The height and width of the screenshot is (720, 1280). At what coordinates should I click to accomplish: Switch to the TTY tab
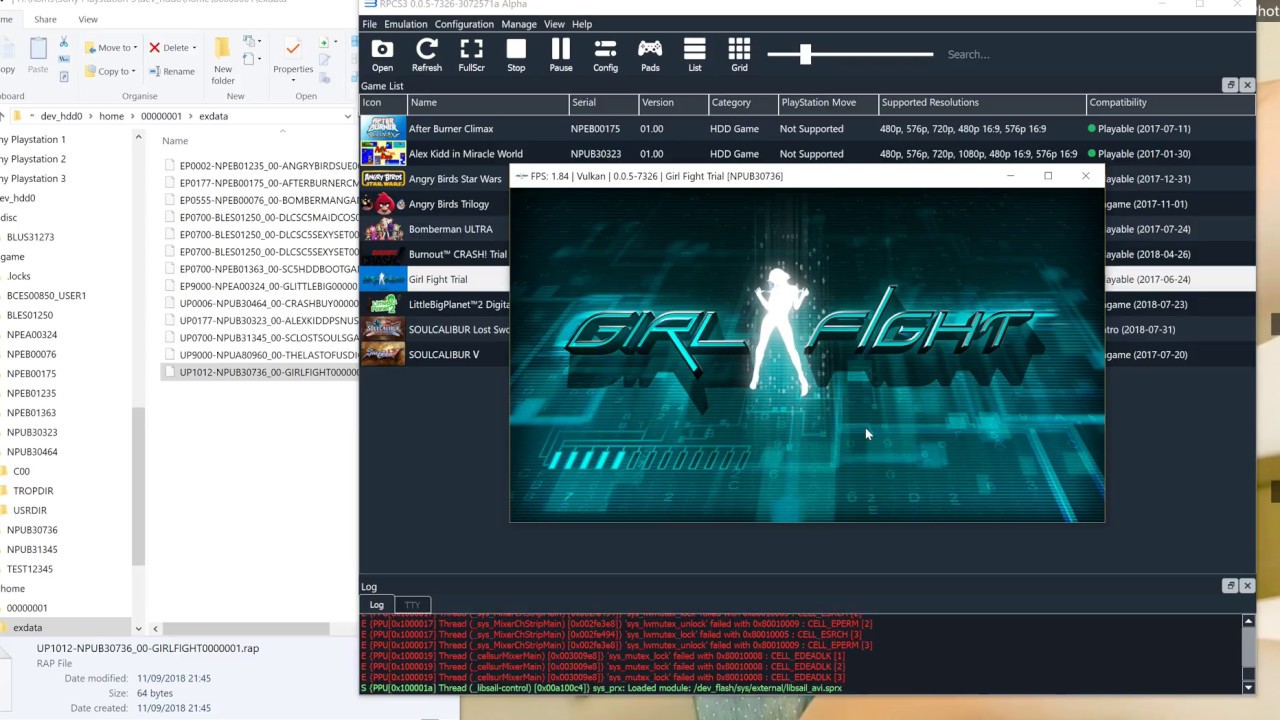(x=412, y=605)
